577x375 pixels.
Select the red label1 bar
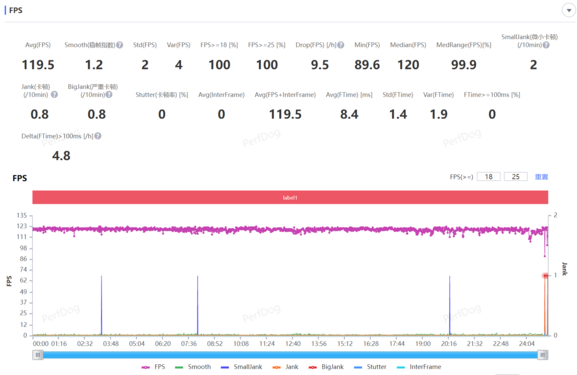290,197
